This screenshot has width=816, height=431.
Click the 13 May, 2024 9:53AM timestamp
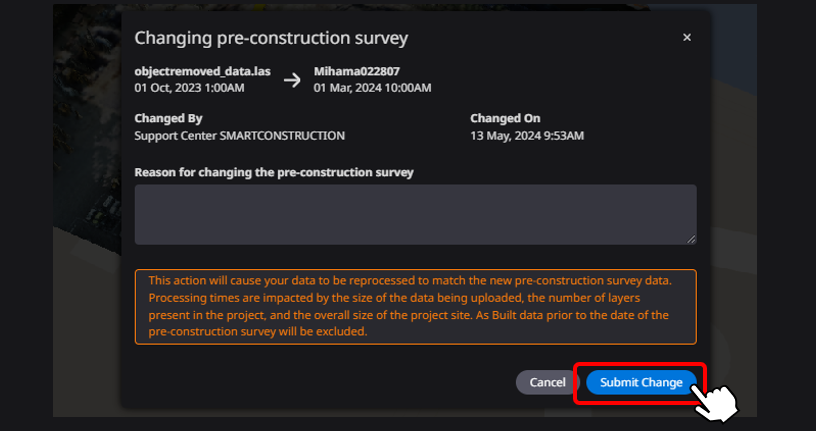click(x=527, y=135)
